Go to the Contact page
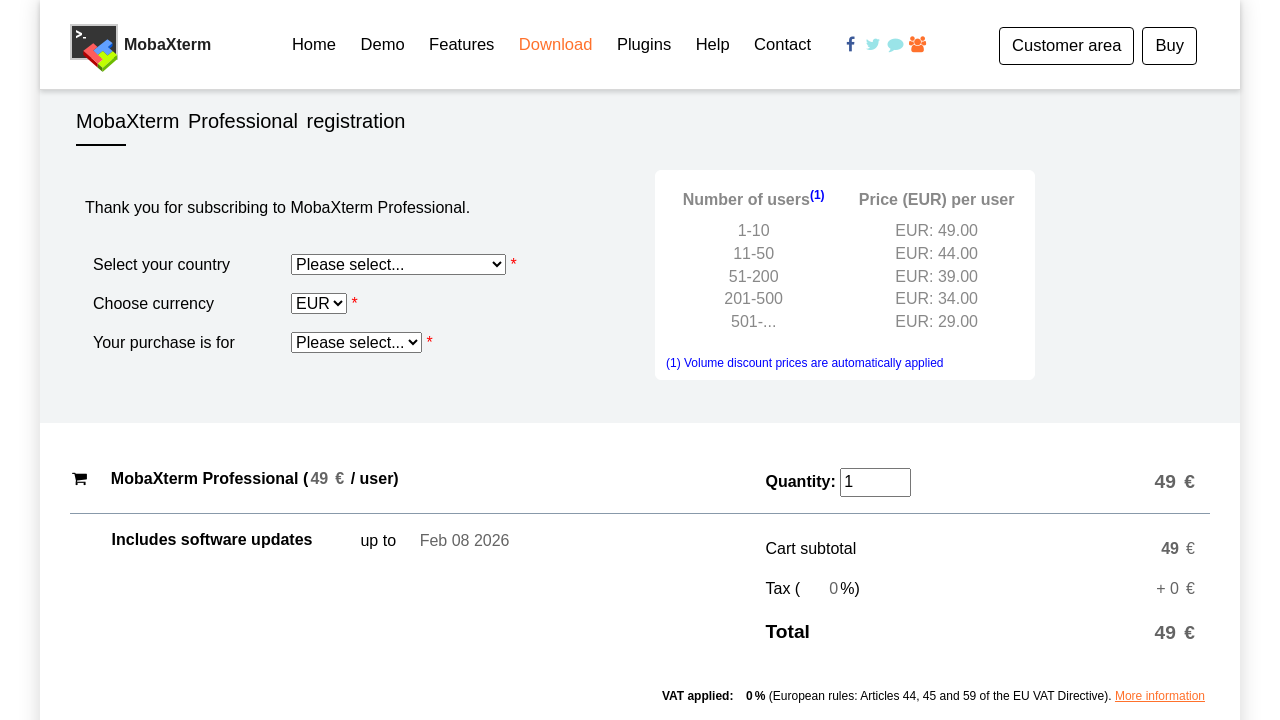This screenshot has width=1280, height=720. point(782,45)
